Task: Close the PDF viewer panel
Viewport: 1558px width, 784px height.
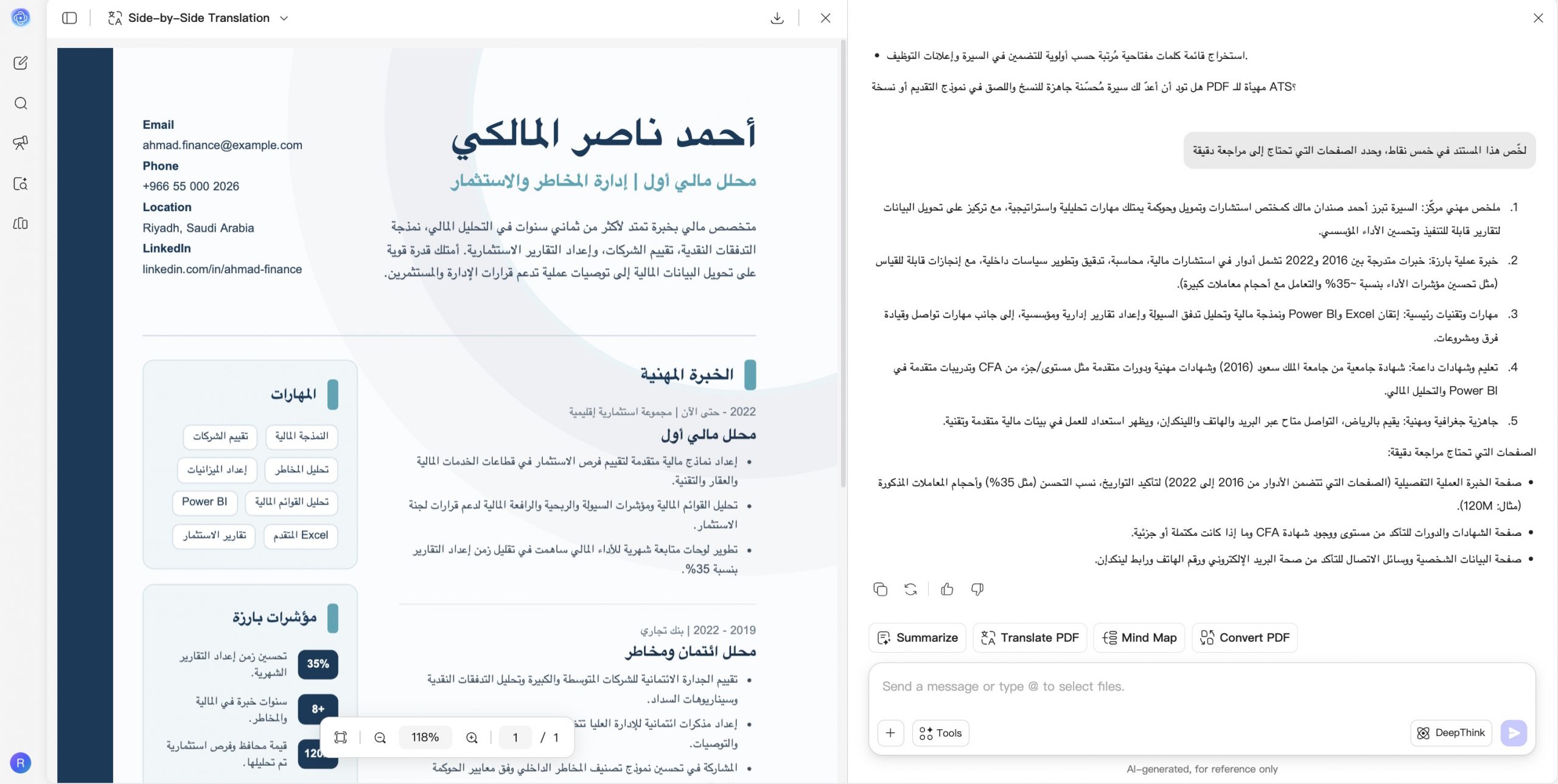Action: coord(825,18)
